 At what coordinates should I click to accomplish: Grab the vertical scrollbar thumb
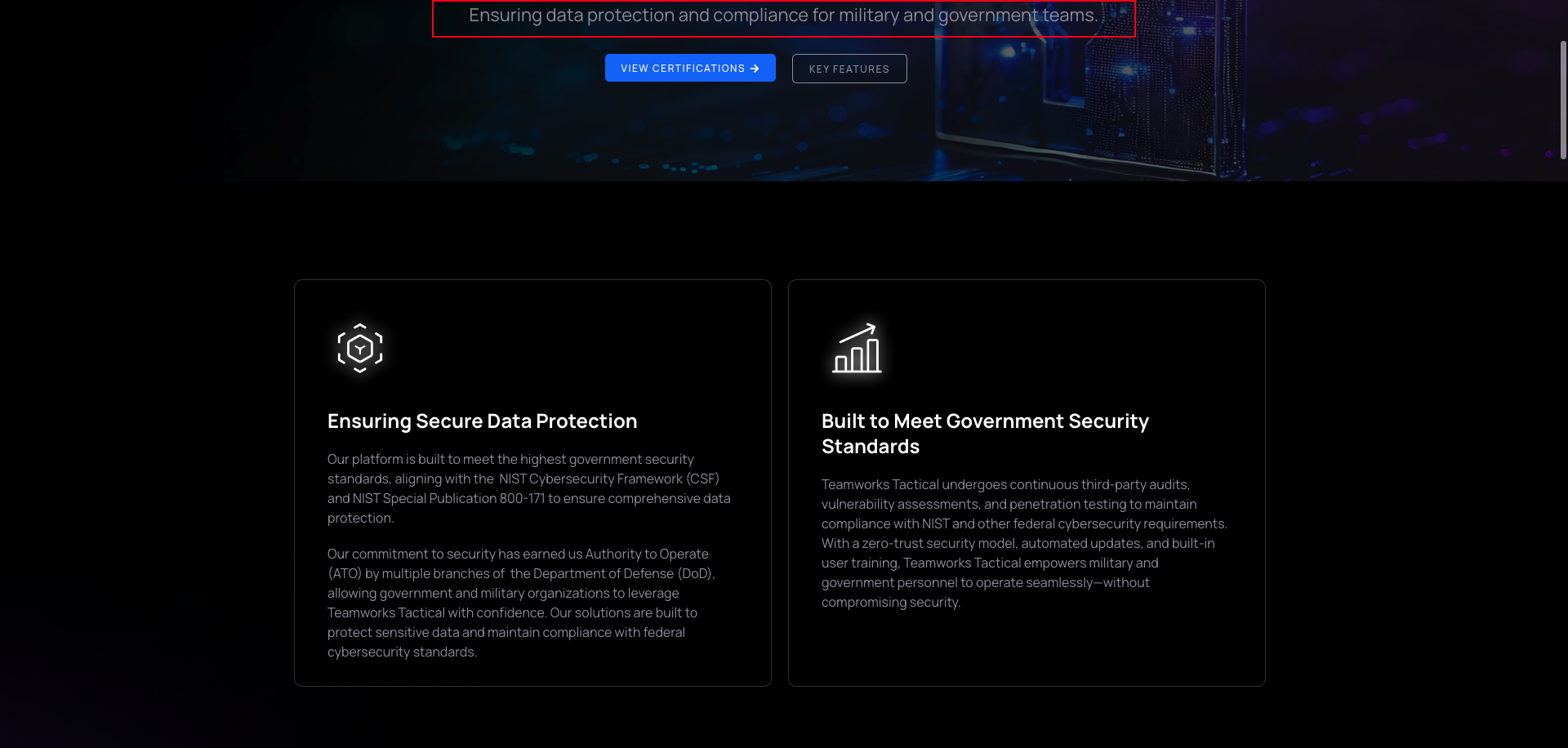1563,98
